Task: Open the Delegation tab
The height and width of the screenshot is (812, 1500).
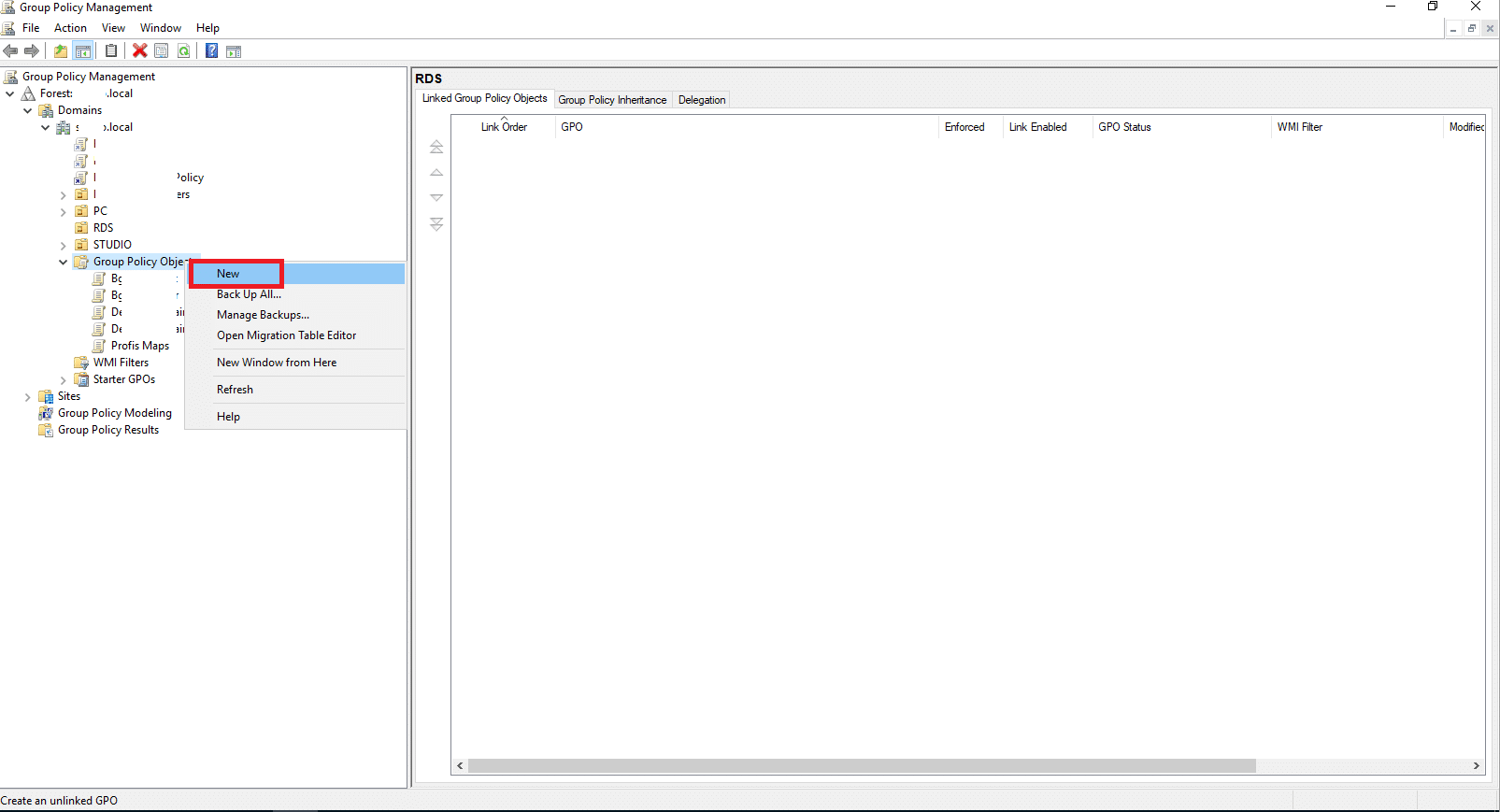Action: click(x=701, y=100)
